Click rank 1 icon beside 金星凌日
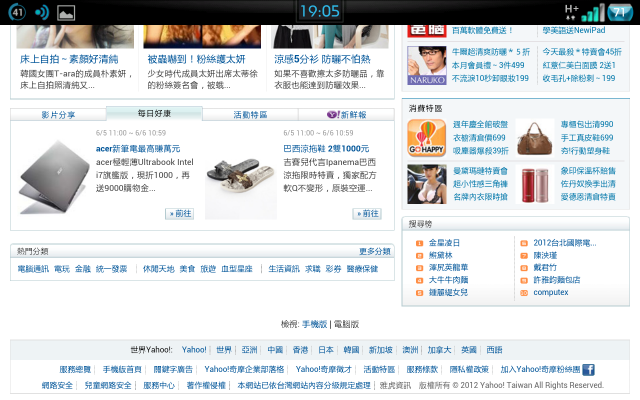The height and width of the screenshot is (400, 640). coord(419,243)
